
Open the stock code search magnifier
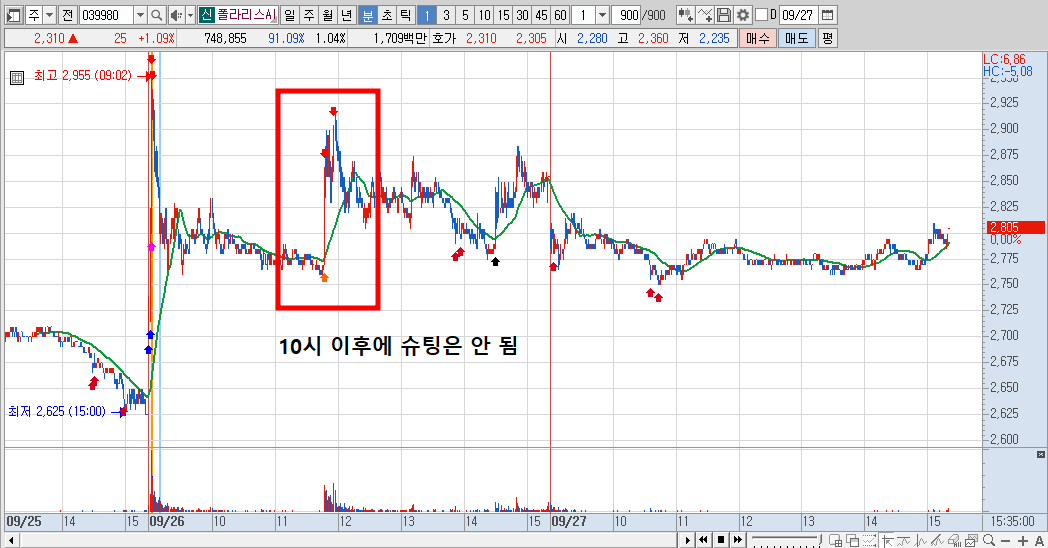[156, 15]
